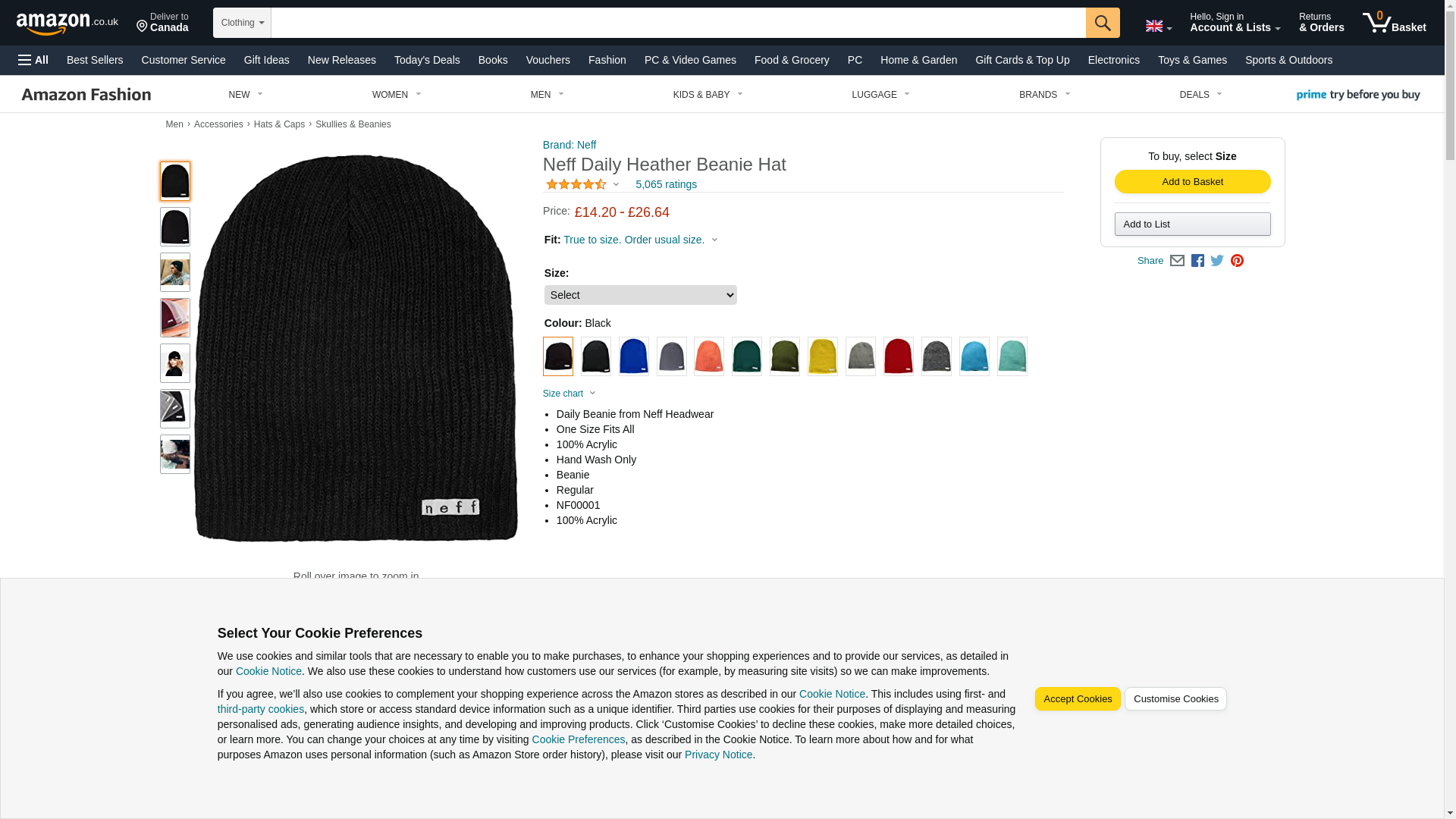Choose the yellow beanie colour swatch
The image size is (1456, 819).
pos(822,356)
